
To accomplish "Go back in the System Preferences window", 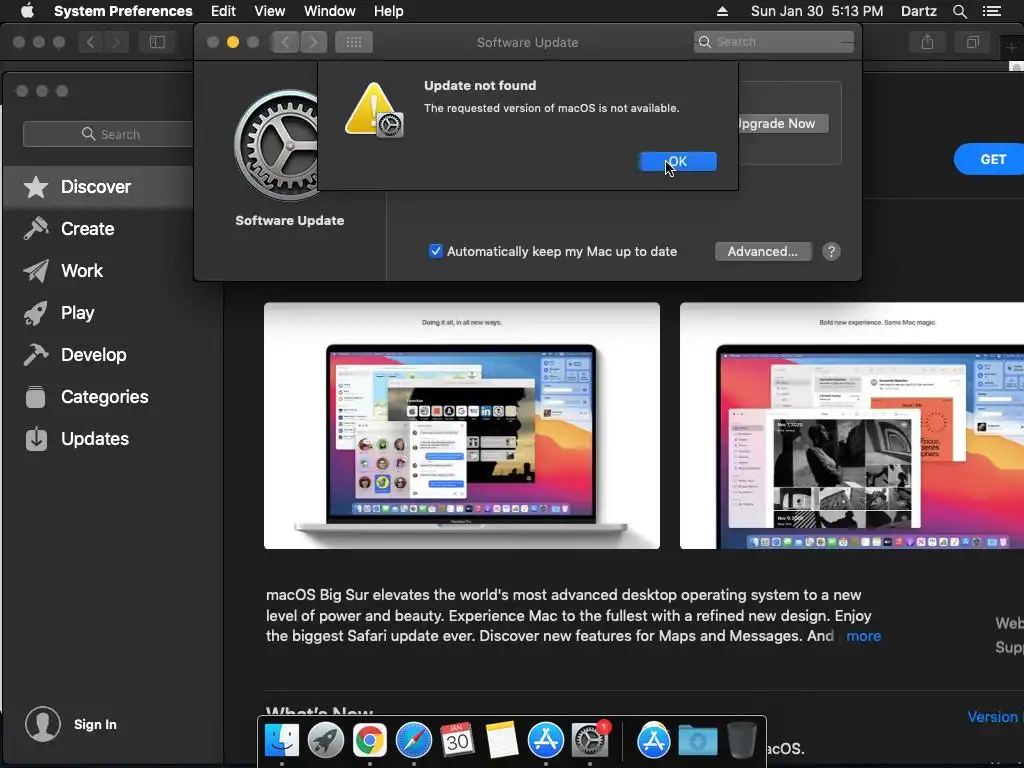I will (285, 42).
